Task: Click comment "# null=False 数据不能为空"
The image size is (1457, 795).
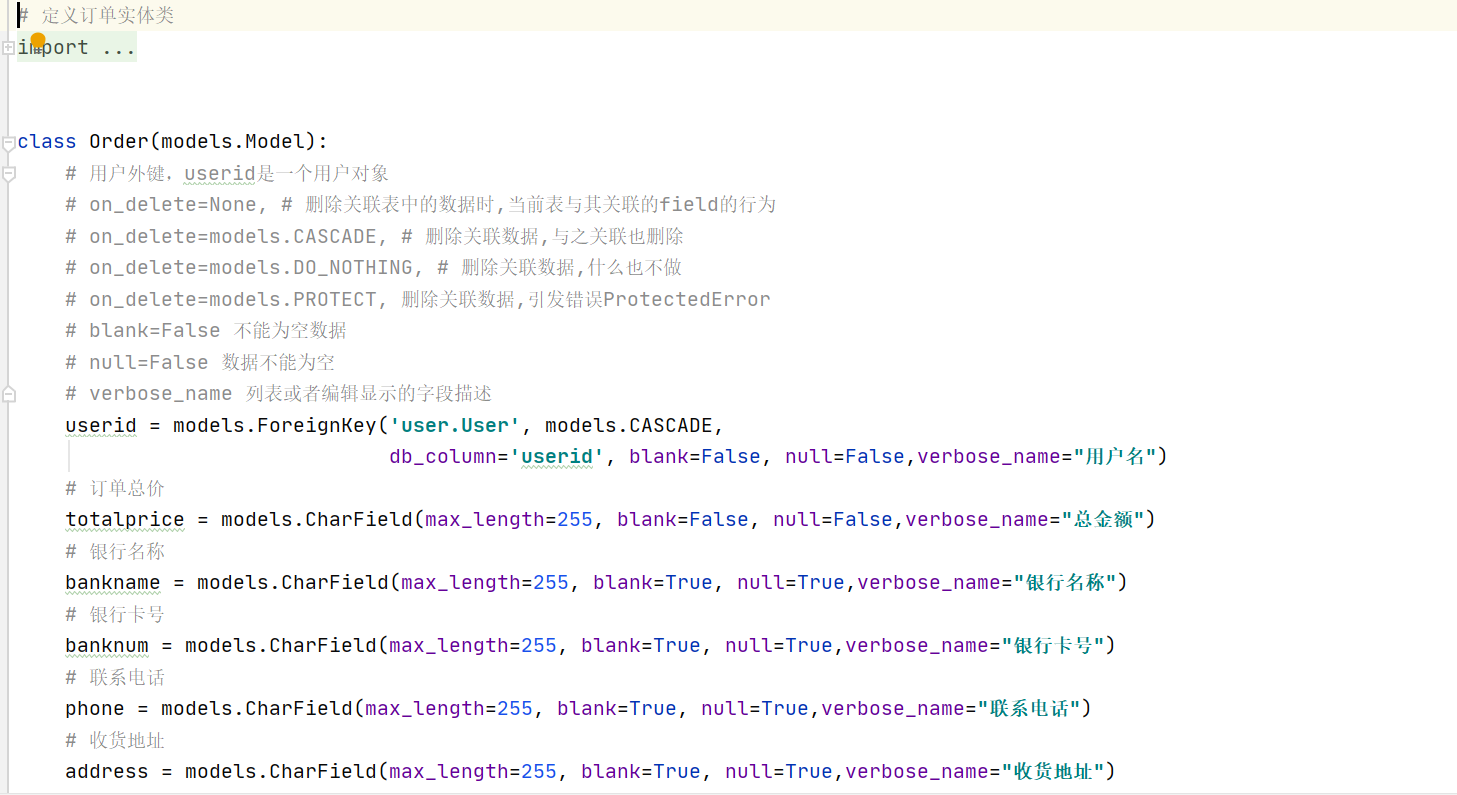Action: (x=200, y=362)
